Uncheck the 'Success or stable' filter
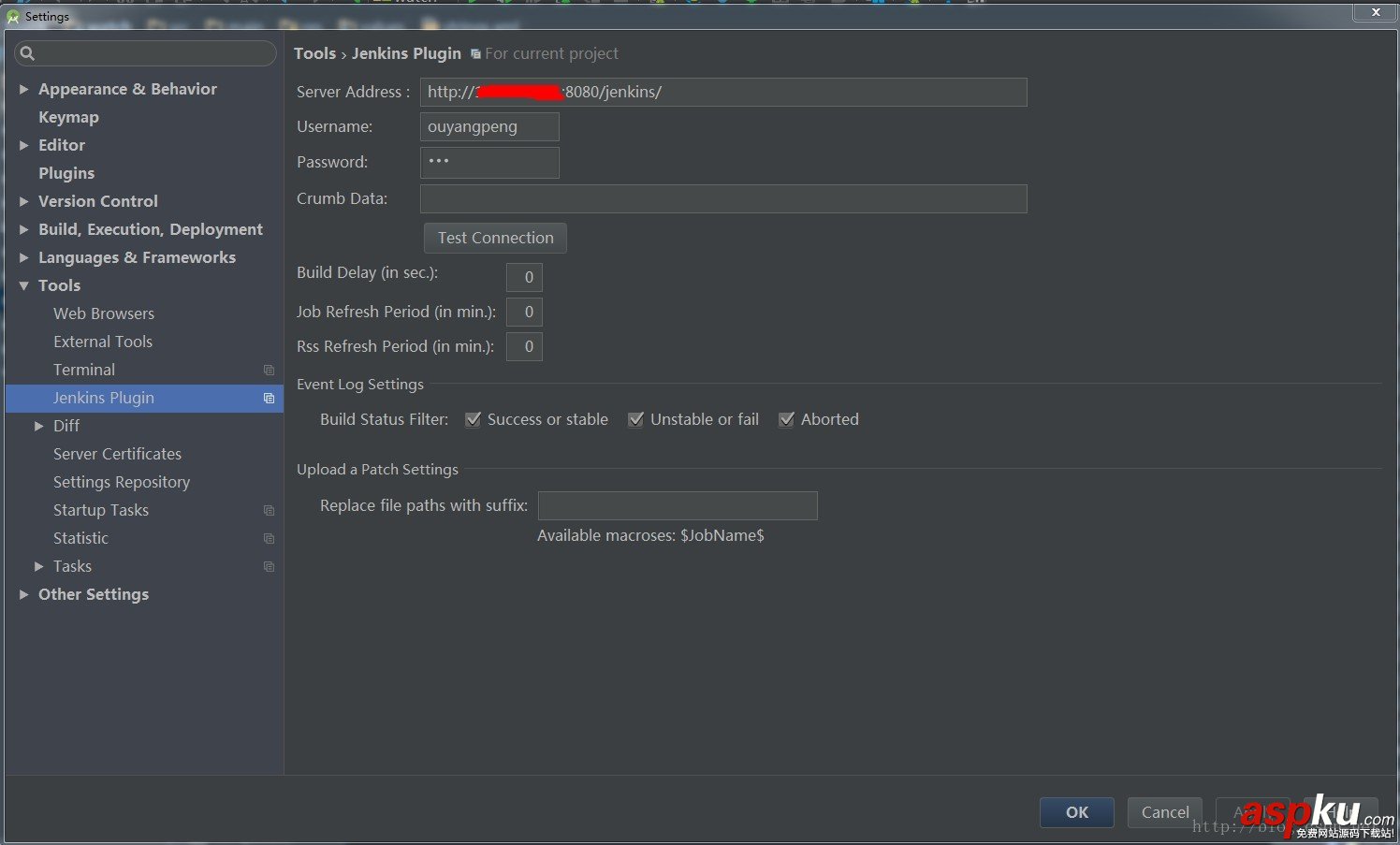 point(474,419)
